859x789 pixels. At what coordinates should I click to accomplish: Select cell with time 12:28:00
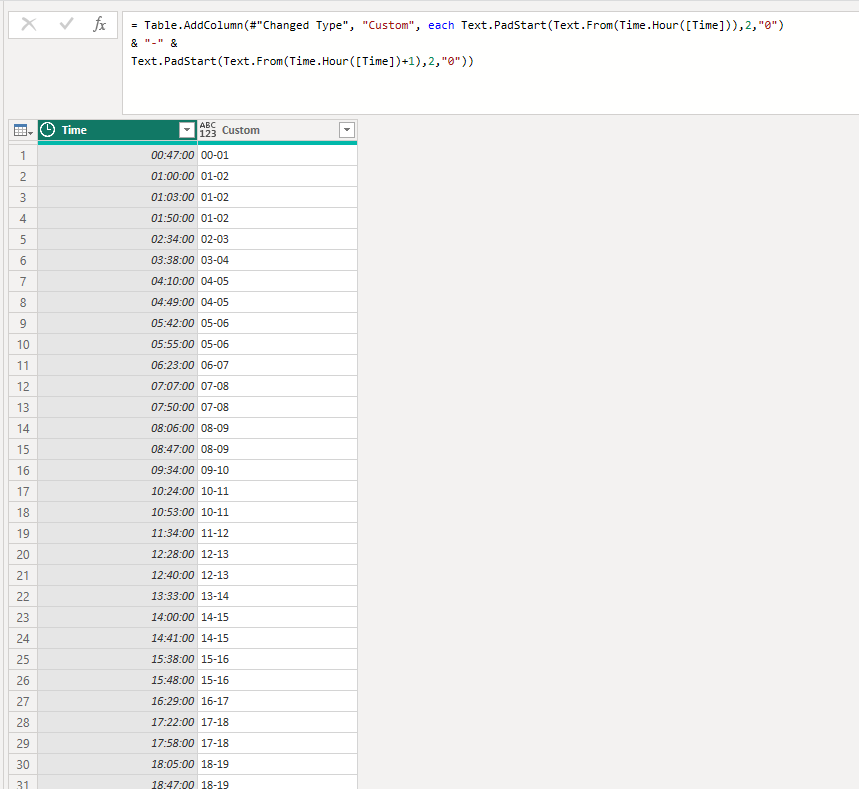tap(117, 554)
